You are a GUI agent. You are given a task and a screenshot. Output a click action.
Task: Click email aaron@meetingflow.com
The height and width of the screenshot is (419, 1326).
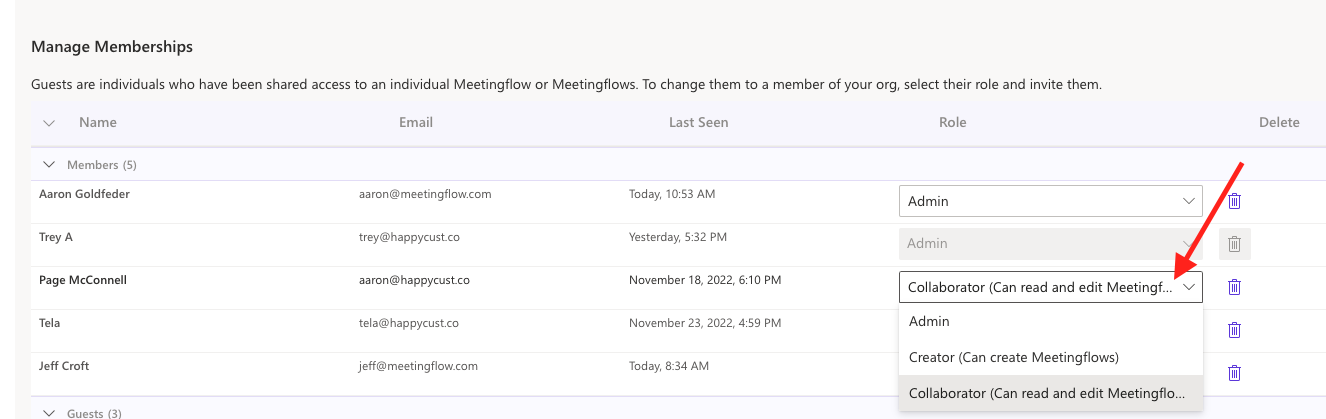pos(425,194)
